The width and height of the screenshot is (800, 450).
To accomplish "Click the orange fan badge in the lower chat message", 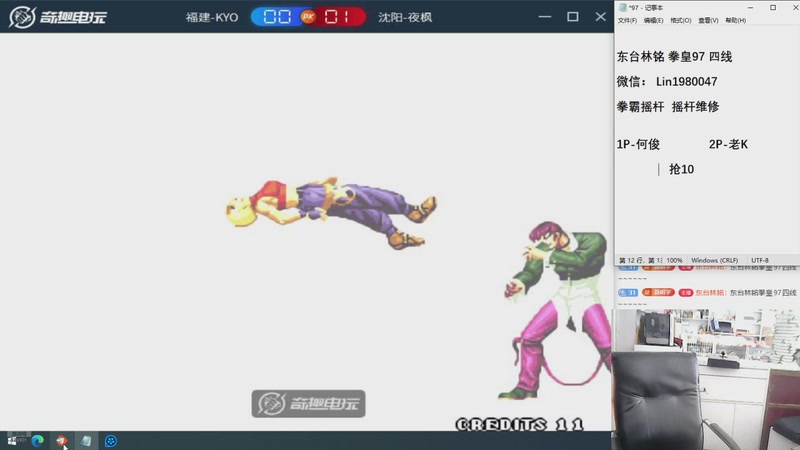I will (x=658, y=293).
